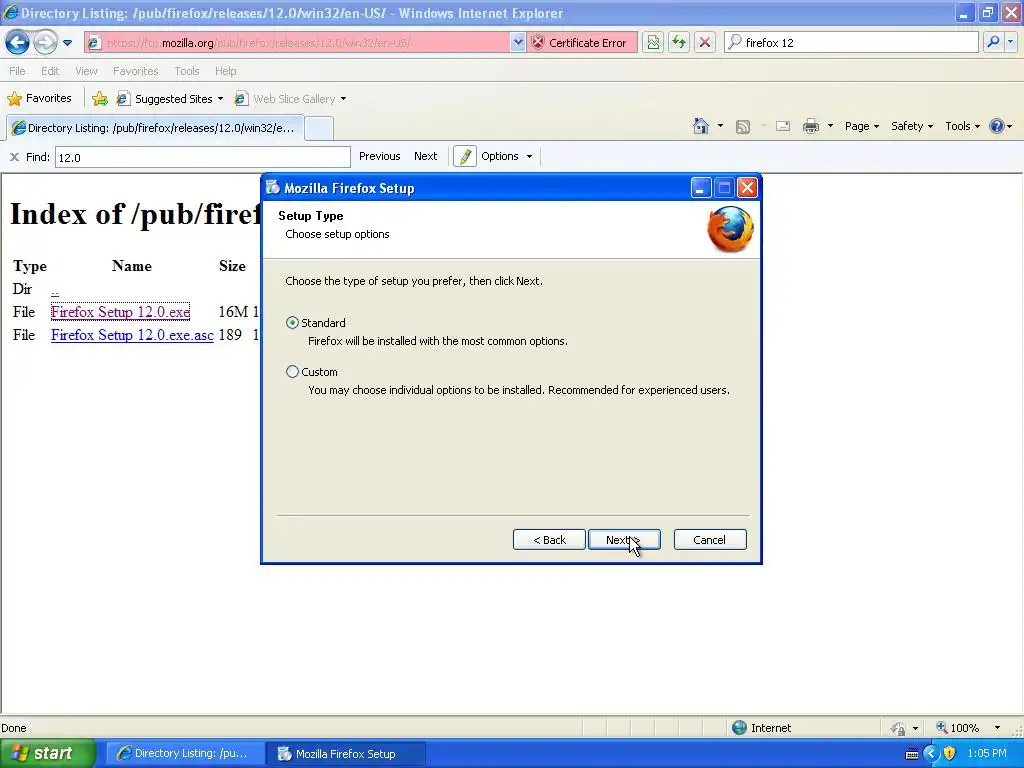Open the Edit menu

point(50,71)
